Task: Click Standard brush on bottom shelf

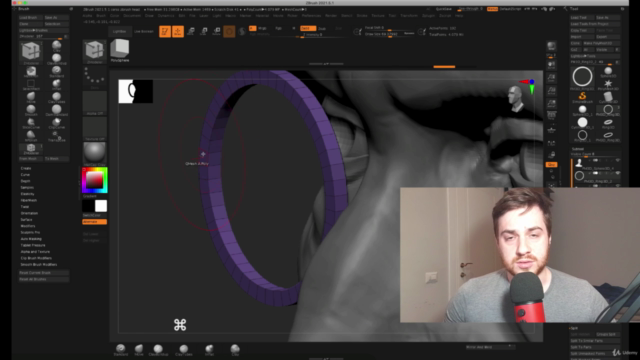Action: 120,350
